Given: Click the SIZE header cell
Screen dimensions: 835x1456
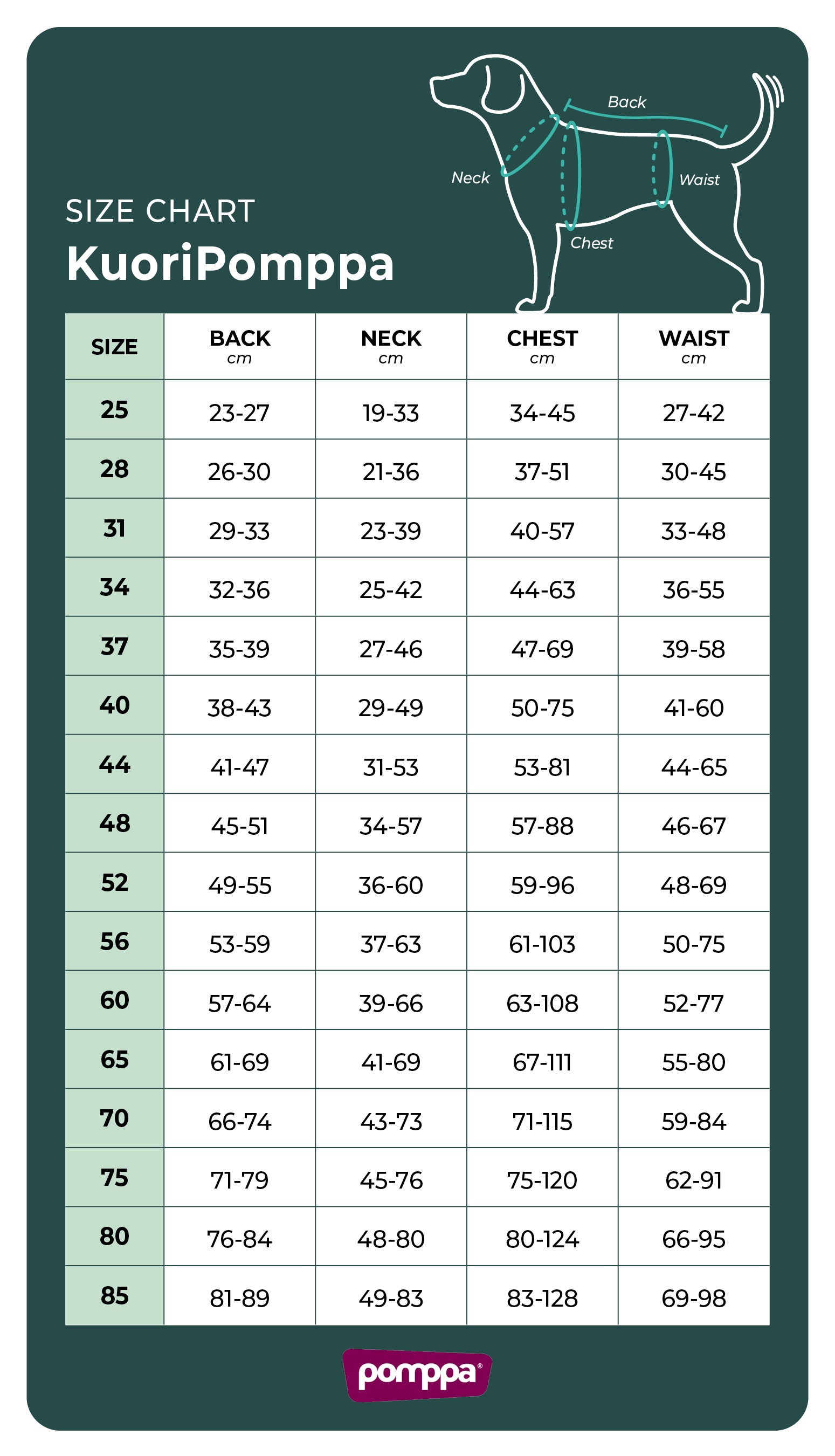Looking at the screenshot, I should [114, 347].
